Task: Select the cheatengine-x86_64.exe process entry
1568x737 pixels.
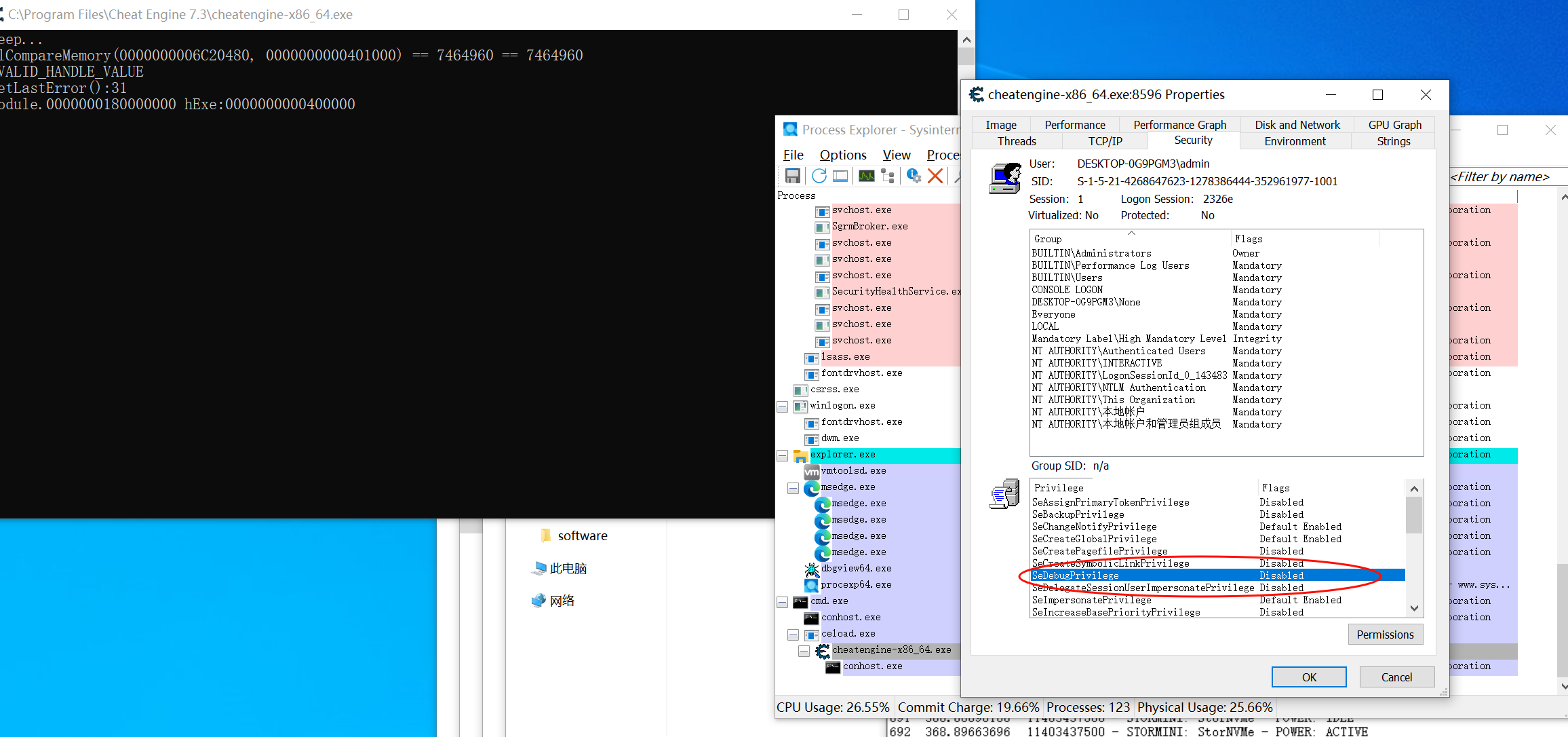Action: point(890,649)
